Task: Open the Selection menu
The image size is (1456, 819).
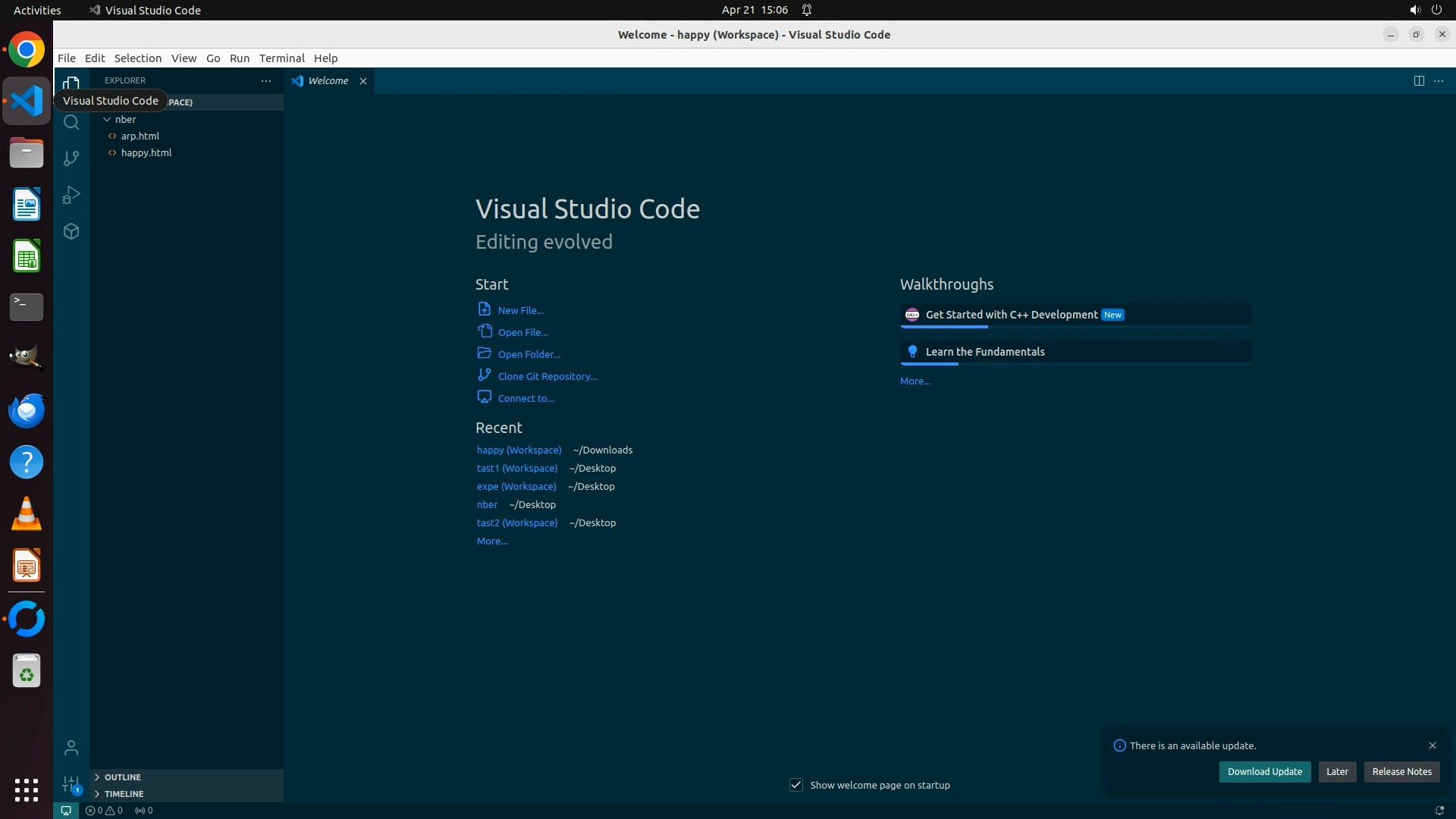Action: 137,58
